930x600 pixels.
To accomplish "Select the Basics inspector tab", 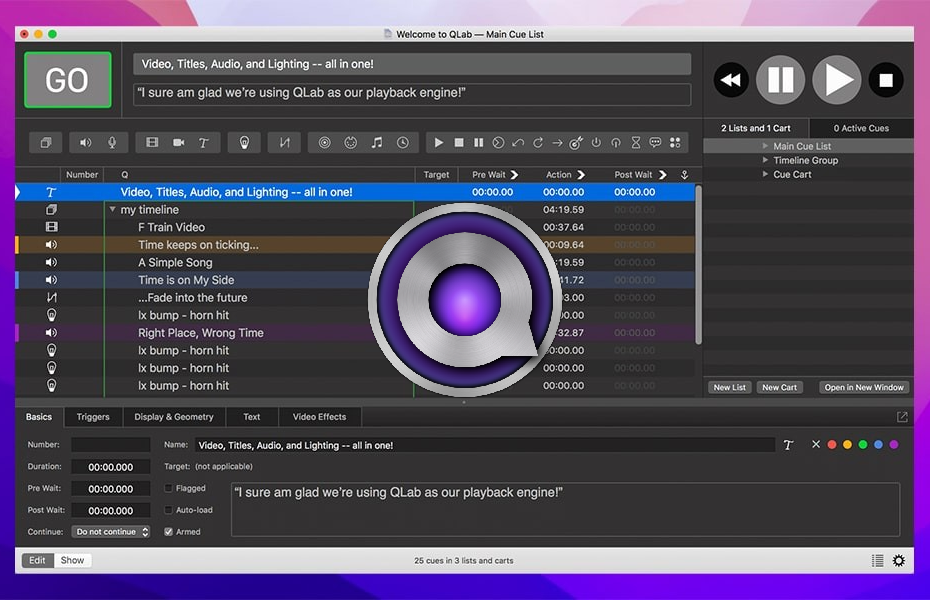I will pos(39,417).
